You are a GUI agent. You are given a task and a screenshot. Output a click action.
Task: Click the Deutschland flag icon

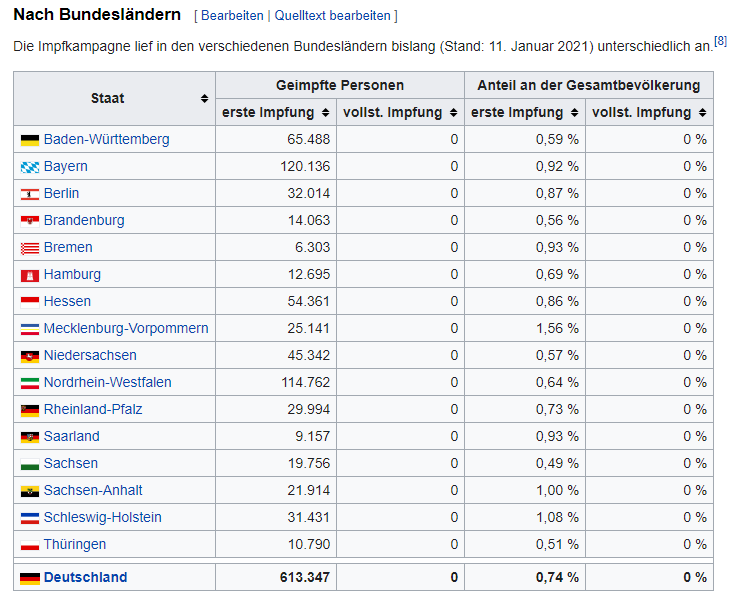point(30,578)
